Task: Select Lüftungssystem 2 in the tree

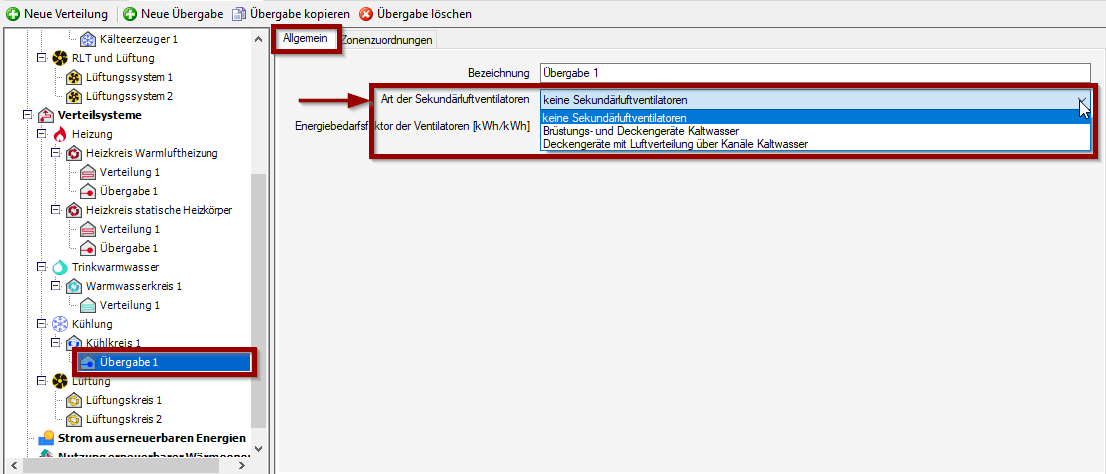Action: 129,96
